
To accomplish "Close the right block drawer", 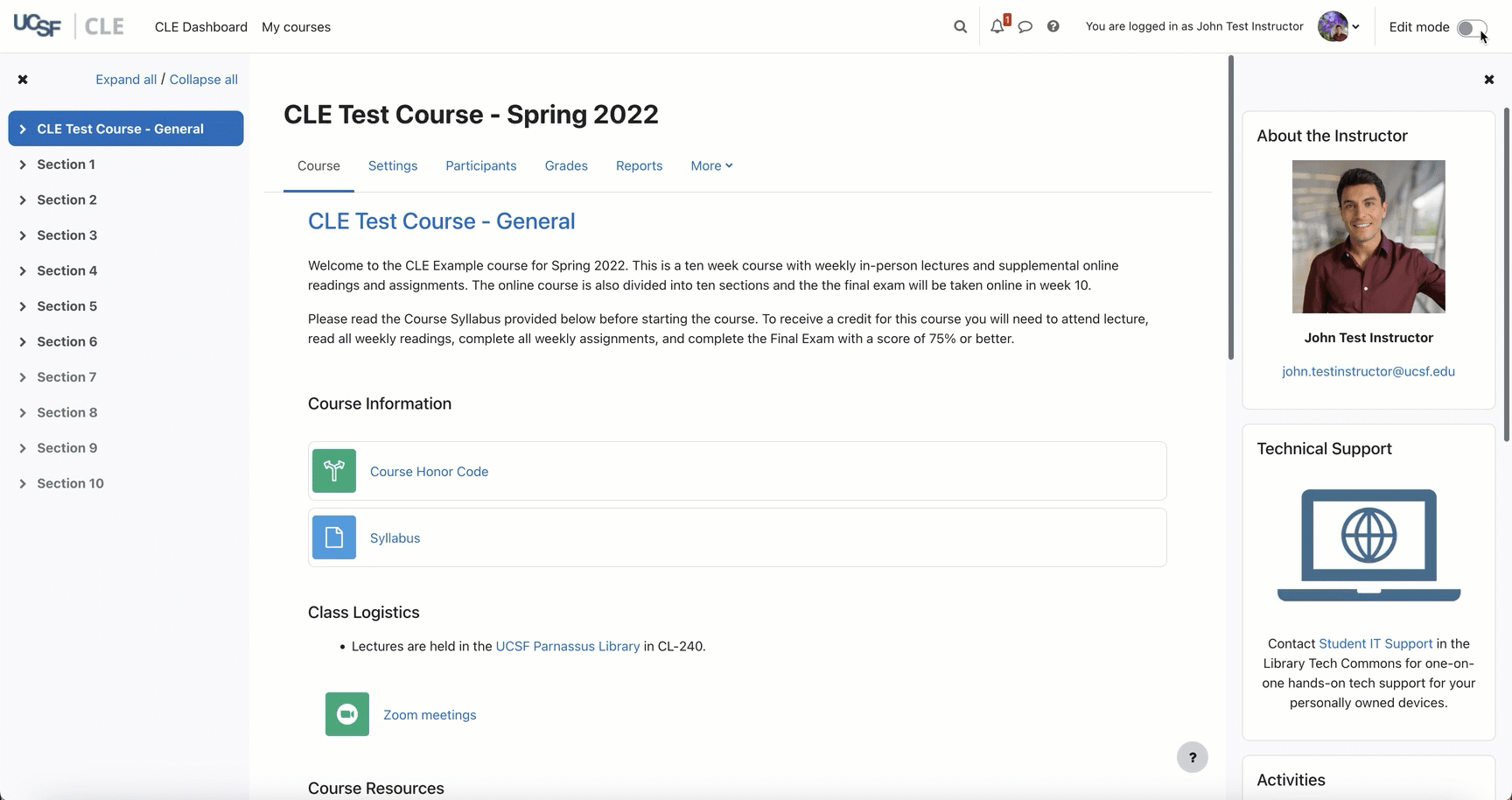I will pos(1489,80).
